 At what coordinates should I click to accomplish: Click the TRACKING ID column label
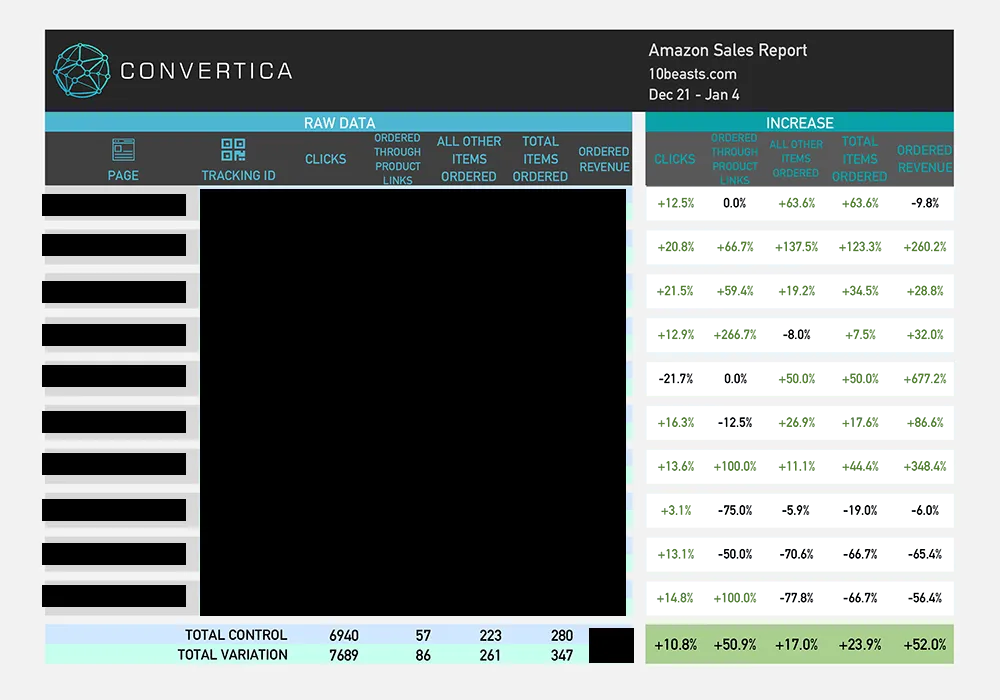239,175
